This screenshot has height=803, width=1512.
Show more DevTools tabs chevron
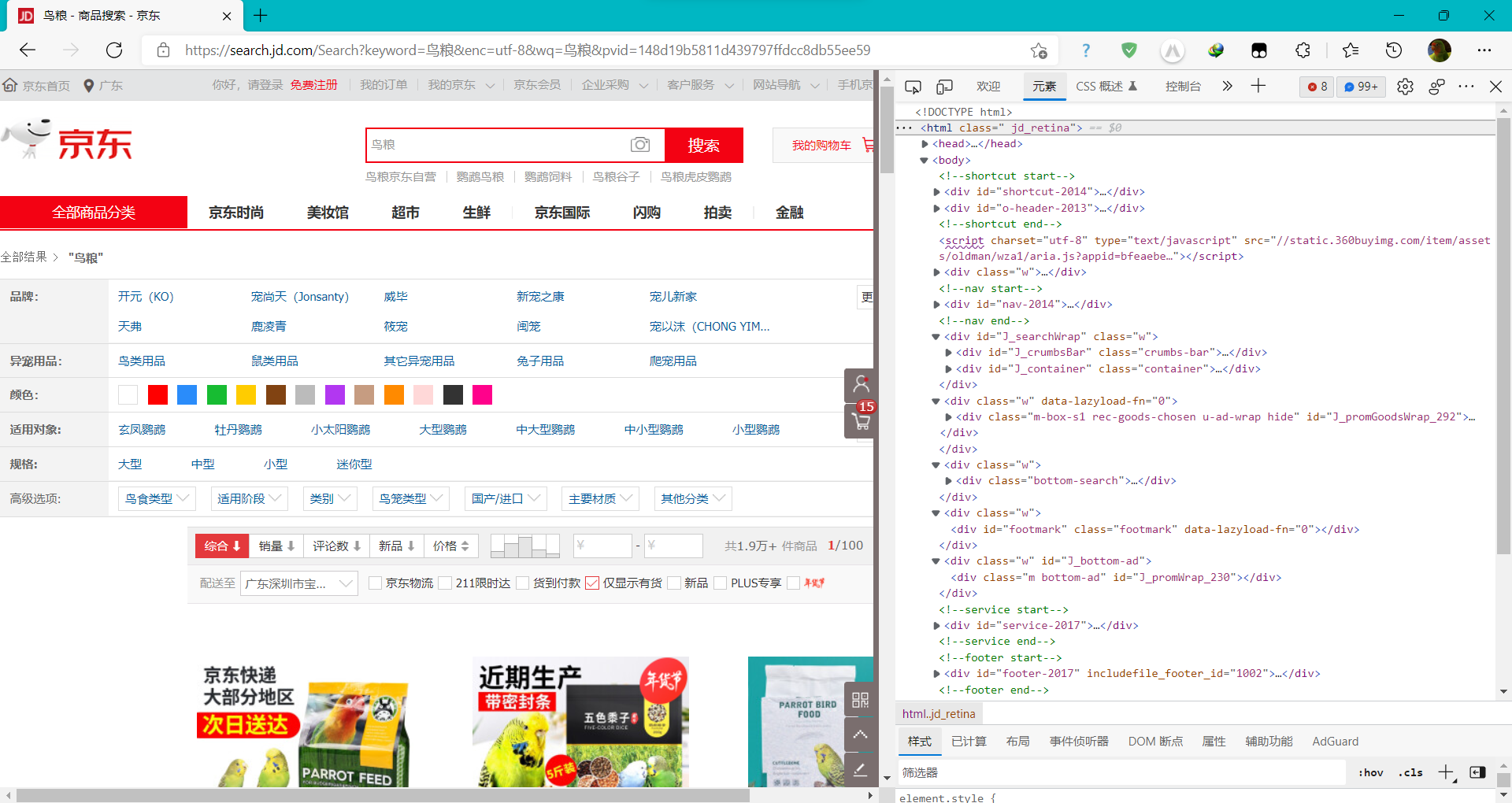point(1227,86)
